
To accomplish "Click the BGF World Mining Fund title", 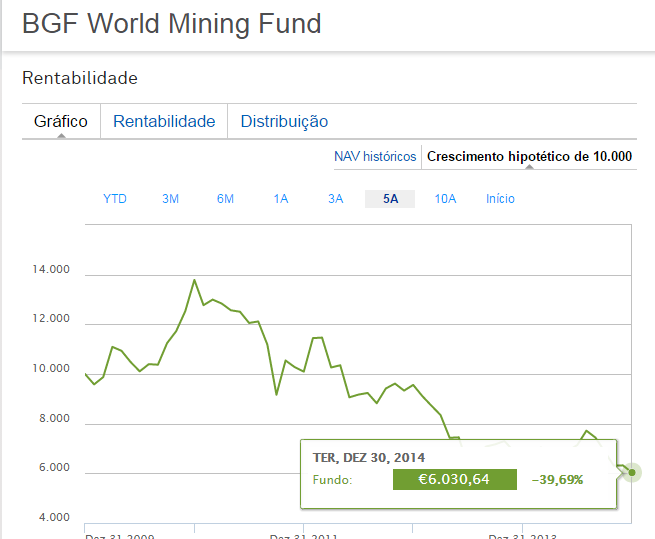I will click(172, 23).
